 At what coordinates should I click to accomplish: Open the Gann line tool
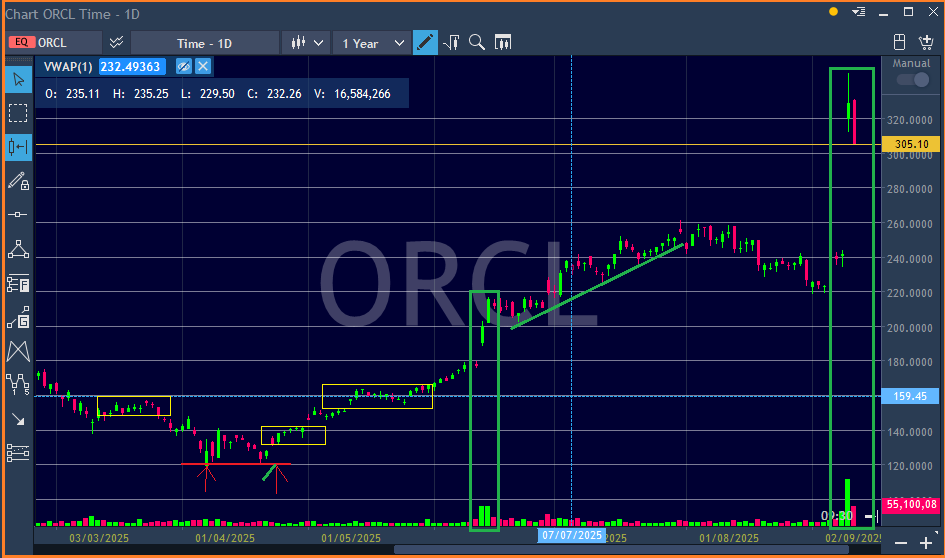(18, 317)
